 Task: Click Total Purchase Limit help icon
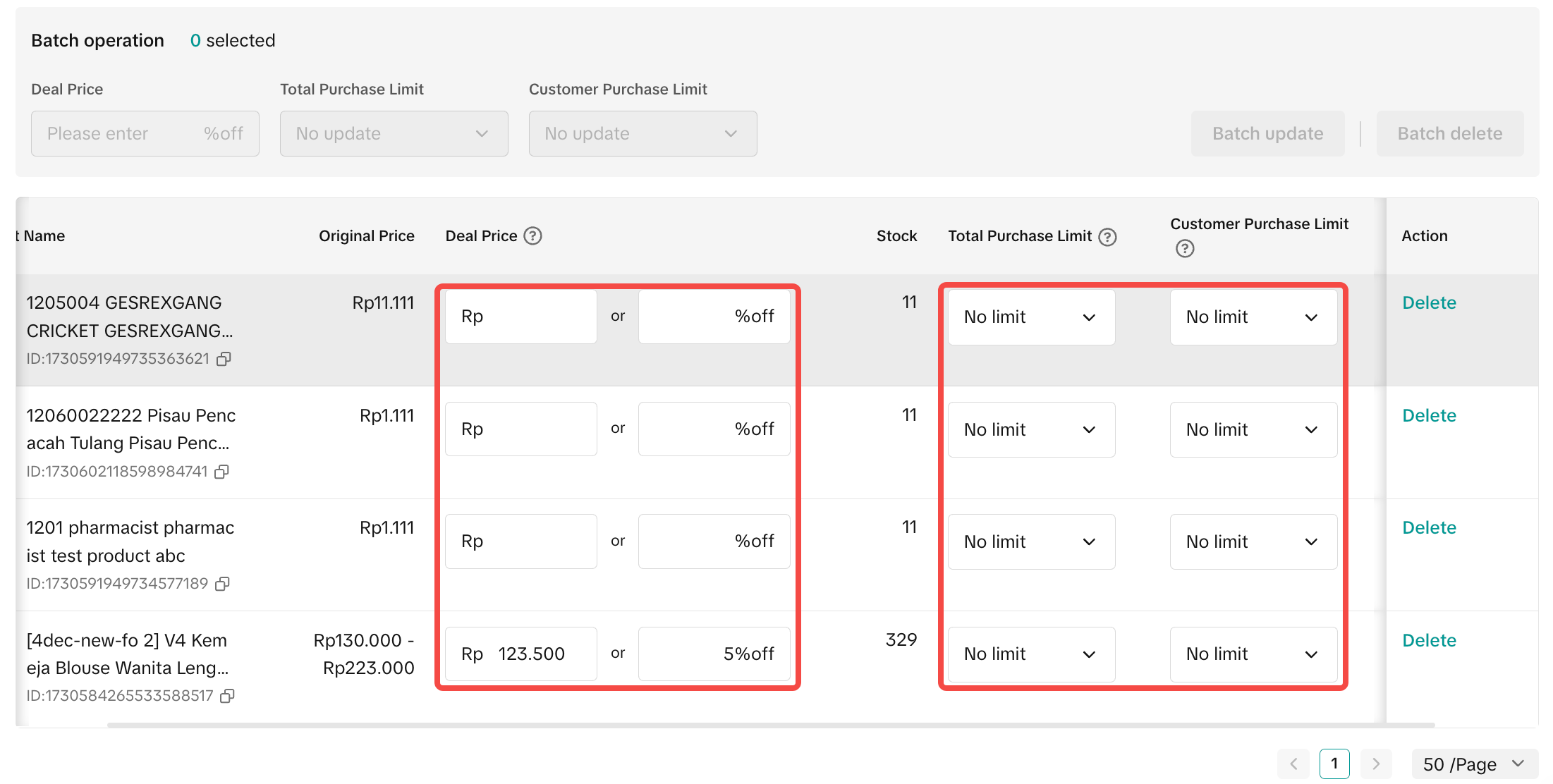coord(1108,237)
